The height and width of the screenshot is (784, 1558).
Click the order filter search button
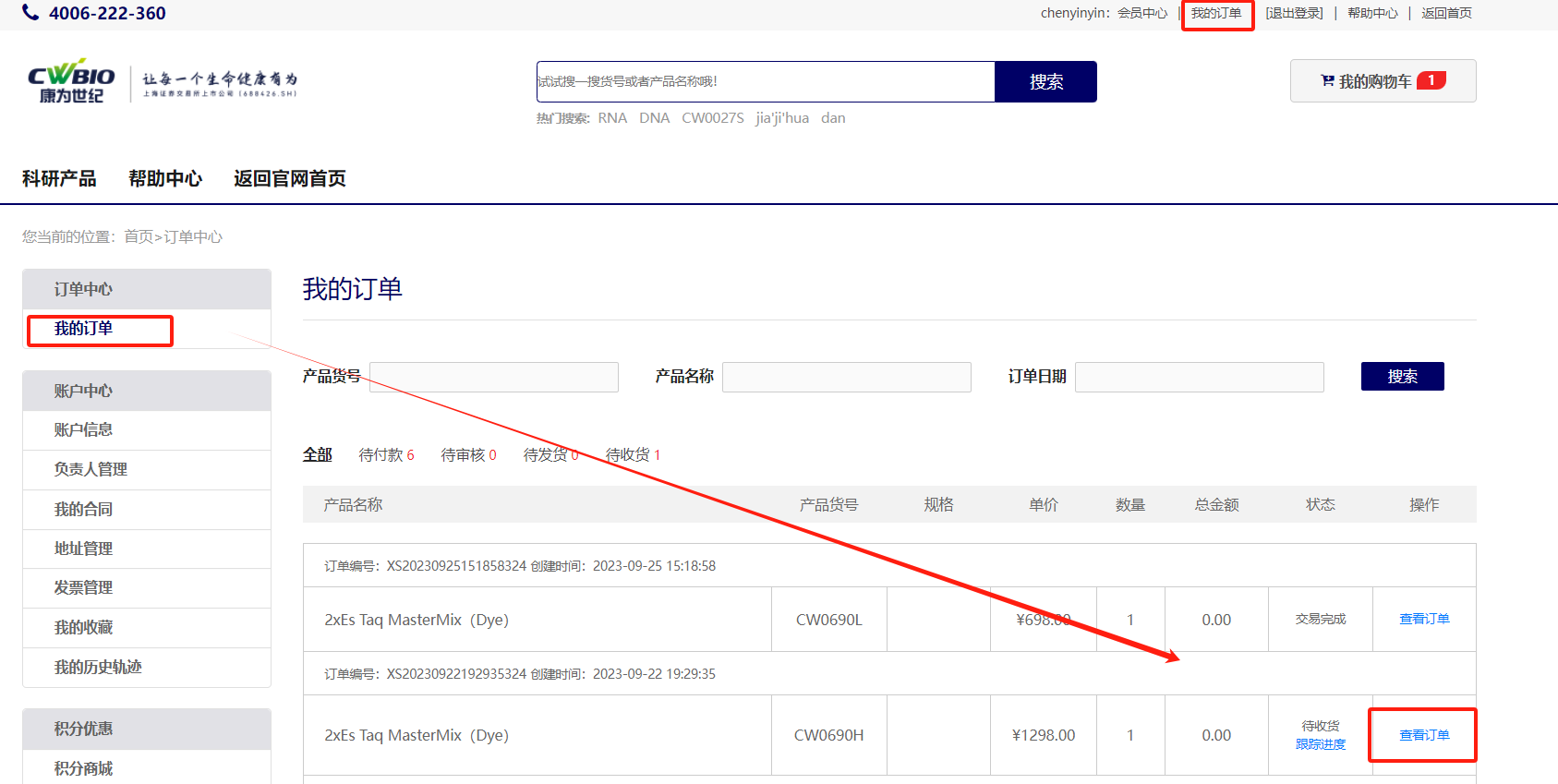(1401, 377)
